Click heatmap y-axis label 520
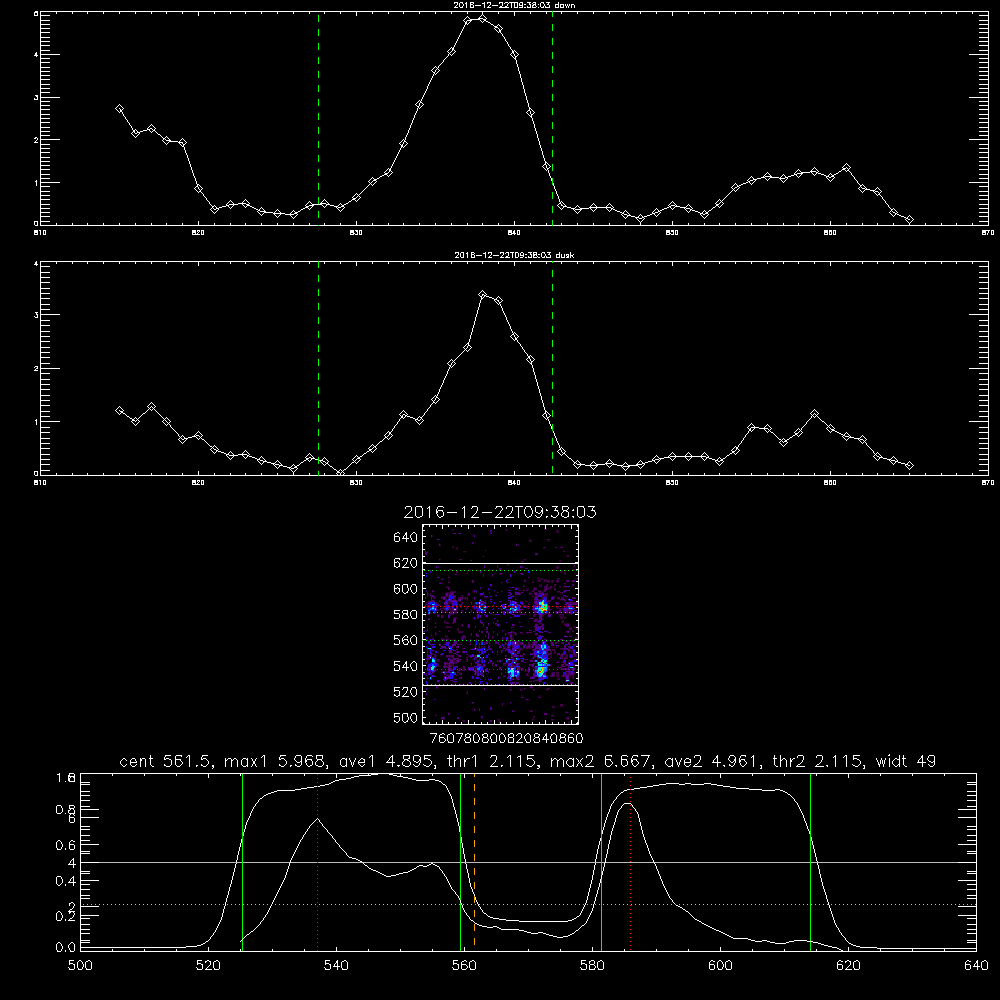1000x1000 pixels. (x=405, y=692)
